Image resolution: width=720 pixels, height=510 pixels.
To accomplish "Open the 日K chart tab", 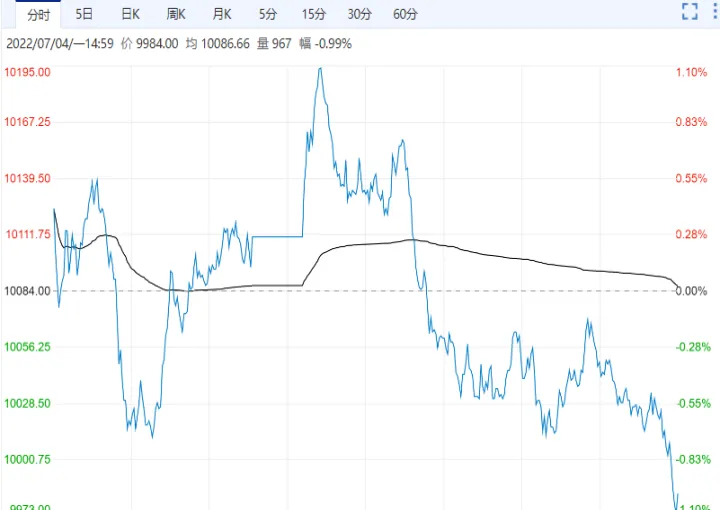I will pos(130,14).
